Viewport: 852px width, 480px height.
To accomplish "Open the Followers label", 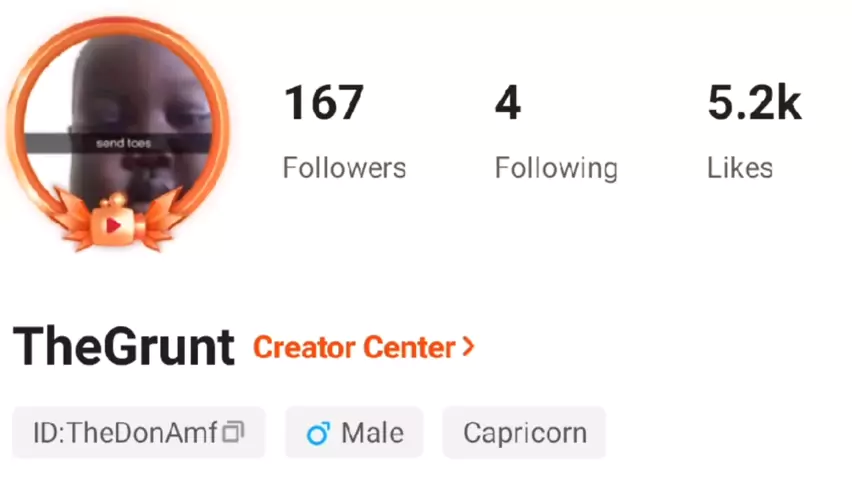I will (344, 167).
